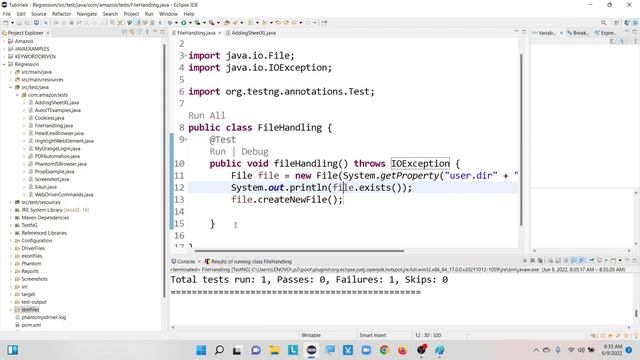Open FileHandling.java in Project Explorer
Screen dimensions: 640x360
(x=53, y=126)
